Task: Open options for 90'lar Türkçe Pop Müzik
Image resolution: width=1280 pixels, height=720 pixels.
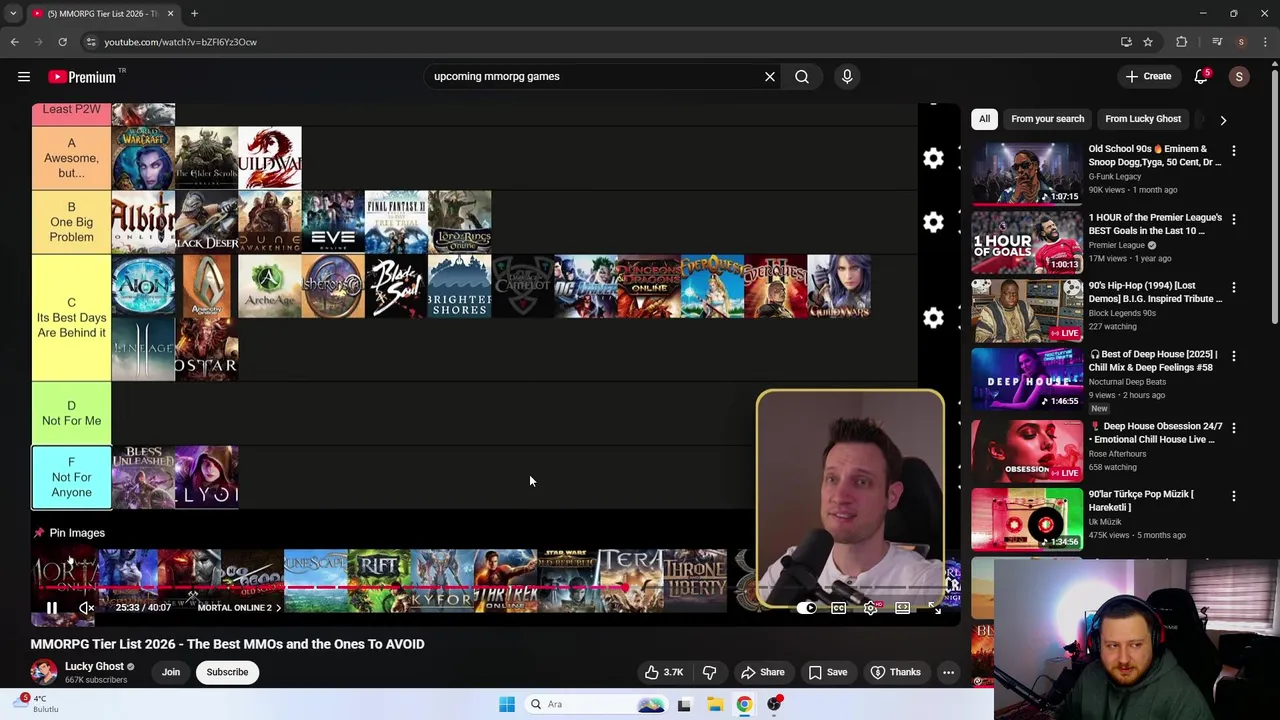Action: [1233, 496]
